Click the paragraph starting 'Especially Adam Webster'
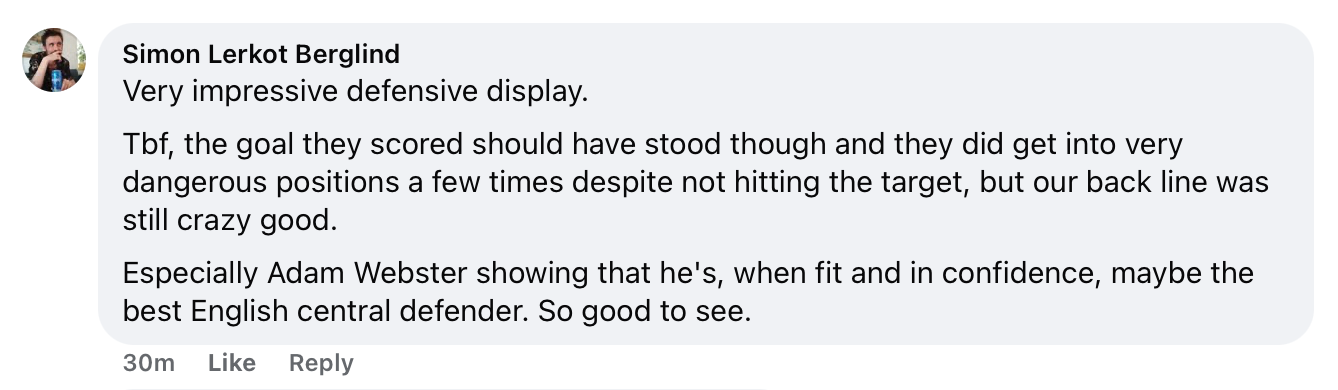 (688, 292)
